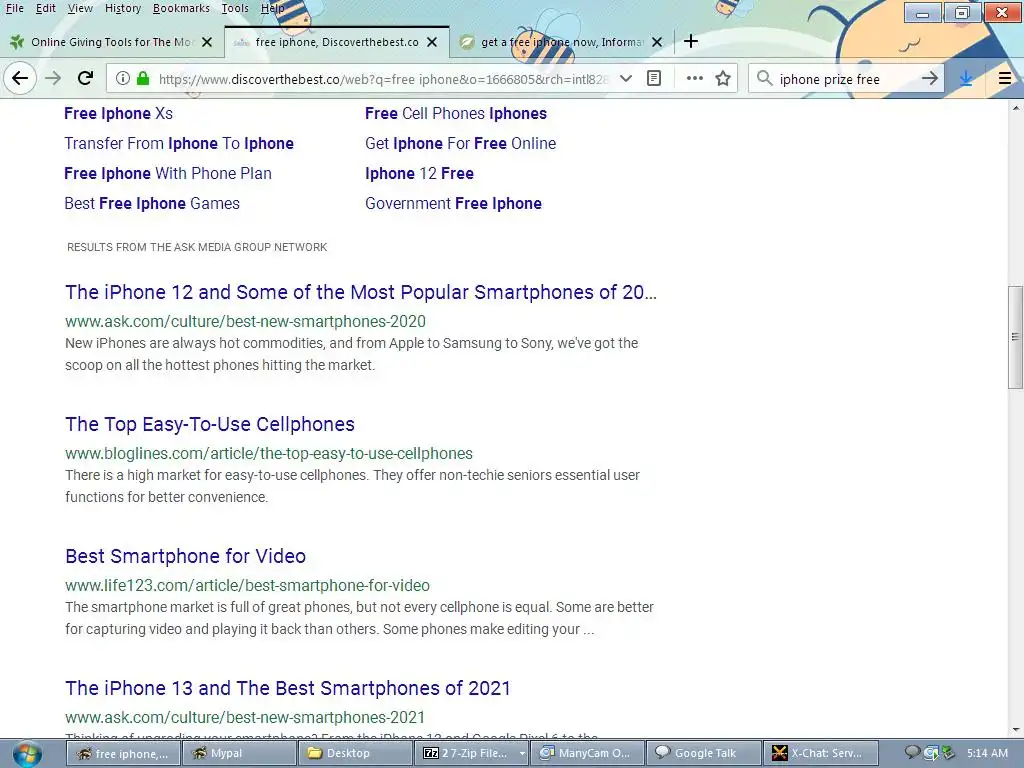Screen dimensions: 1024x768
Task: Open Transfer From Iphone To Iphone link
Action: point(179,144)
